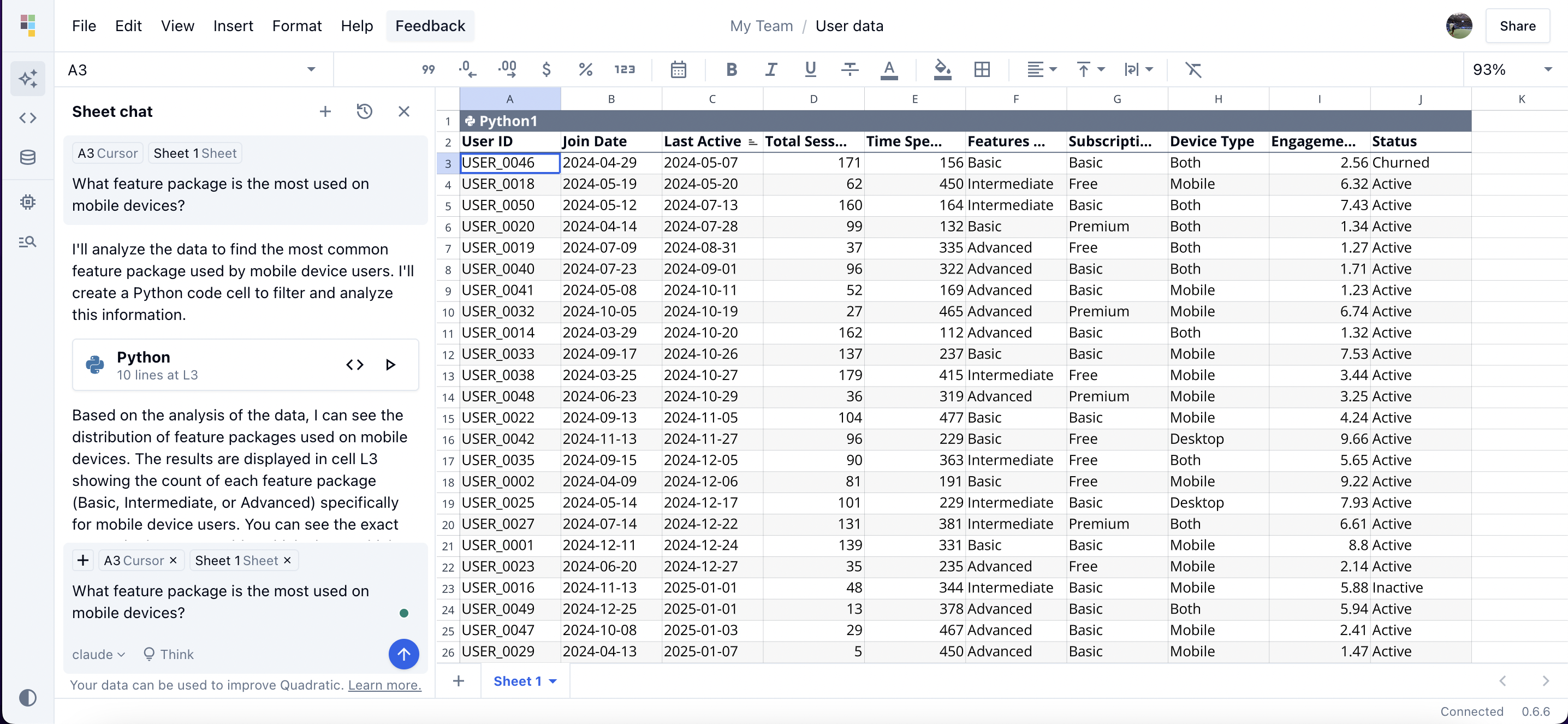Click the Feedback button

[430, 26]
